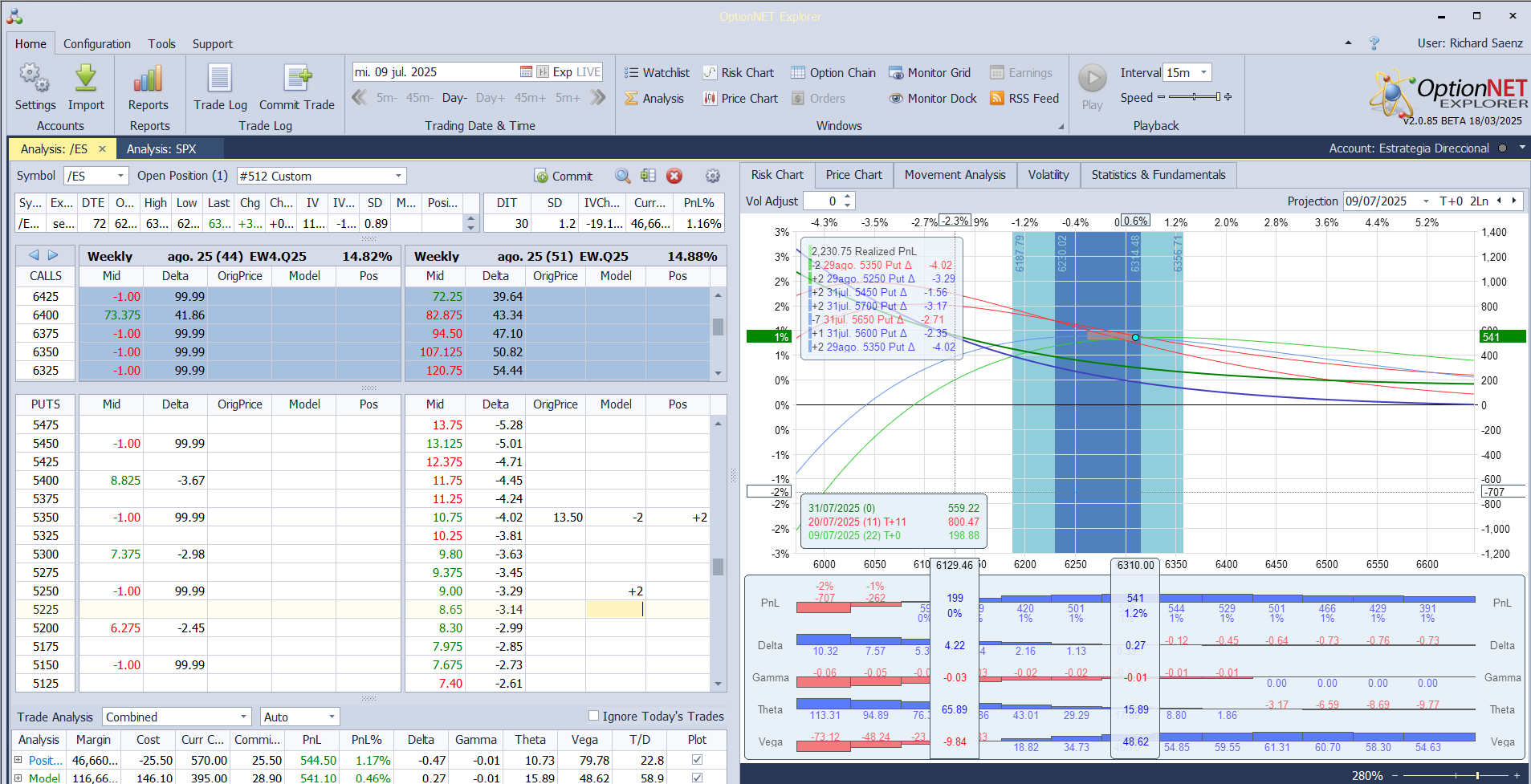Open the Watchlist window
This screenshot has width=1531, height=784.
point(658,73)
